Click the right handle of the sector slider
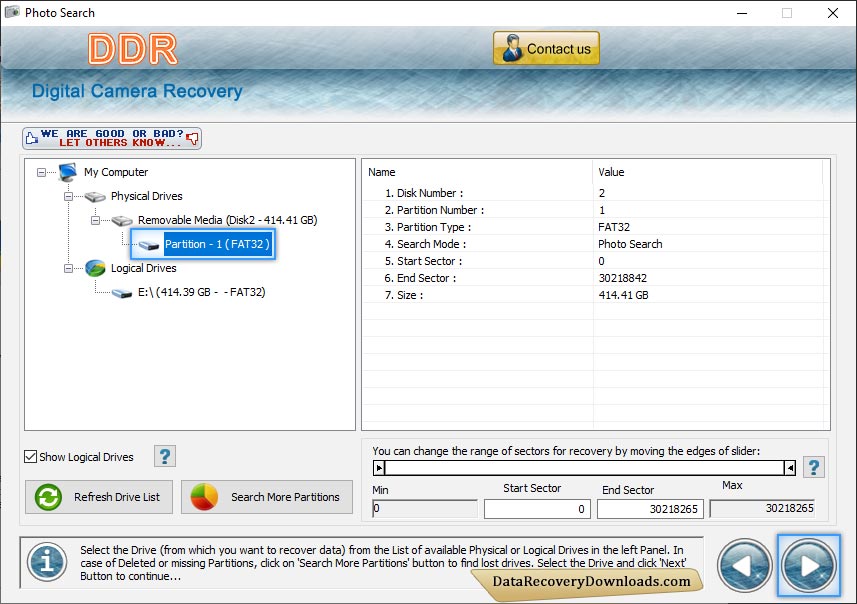 790,468
